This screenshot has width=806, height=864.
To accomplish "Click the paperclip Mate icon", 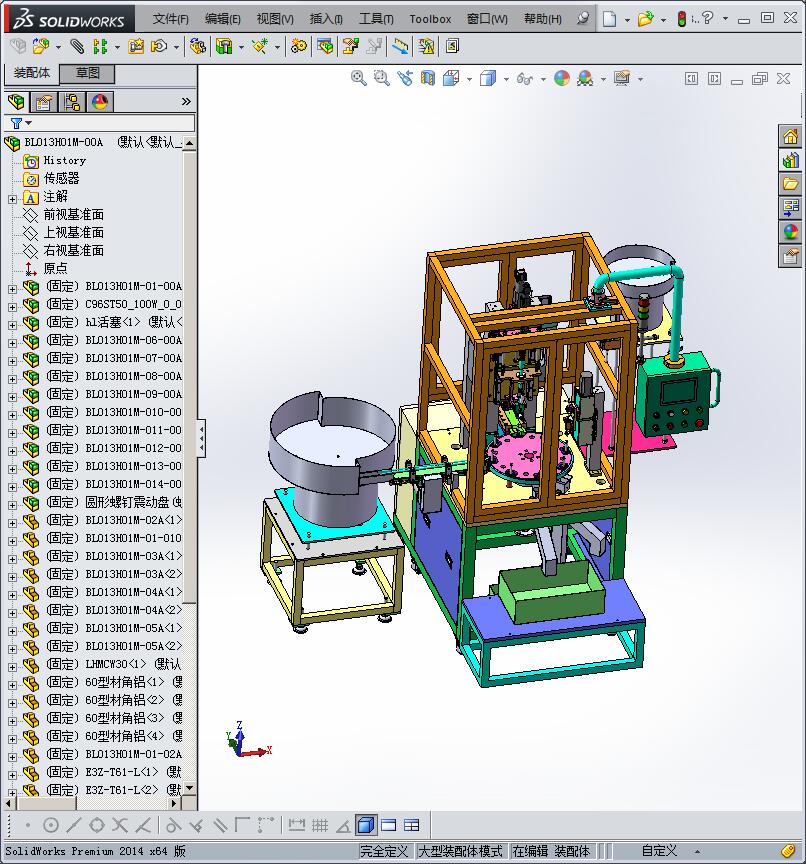I will point(77,47).
